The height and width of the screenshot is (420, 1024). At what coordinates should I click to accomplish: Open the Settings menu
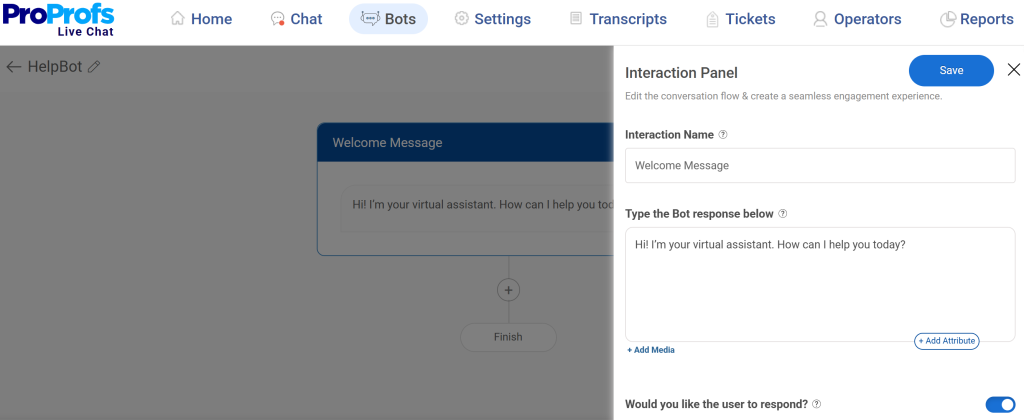point(492,19)
